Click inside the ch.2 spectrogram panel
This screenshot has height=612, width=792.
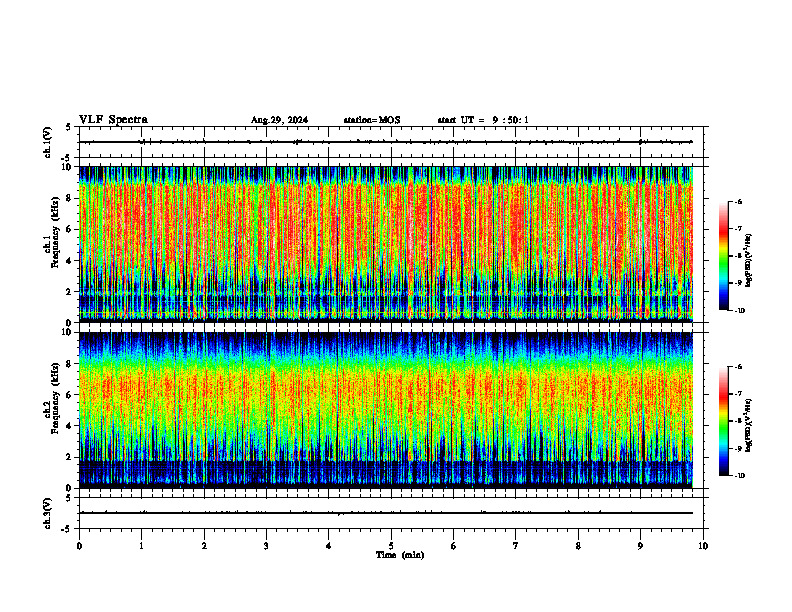point(386,410)
